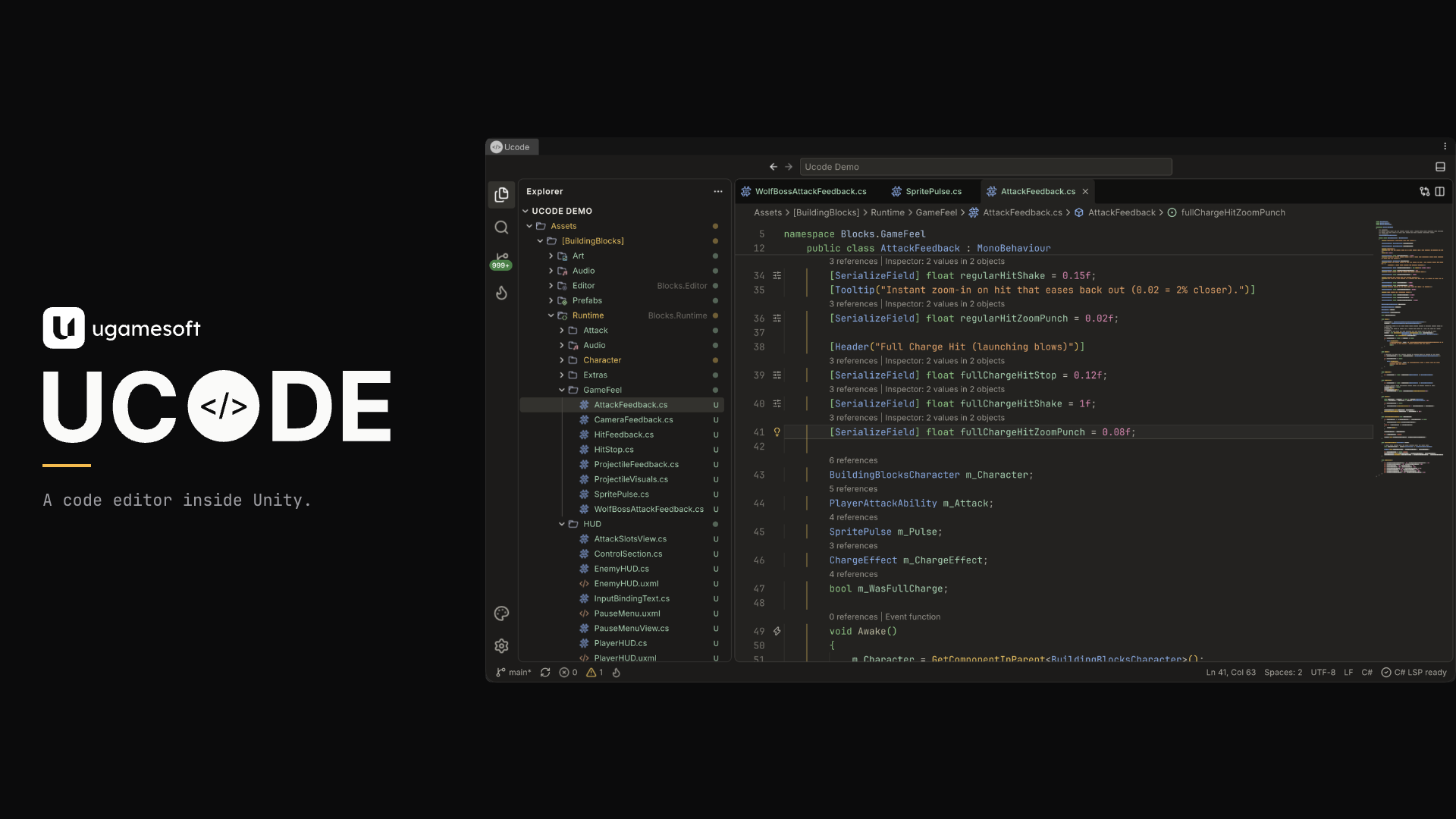The image size is (1456, 819).
Task: Collapse the GameFeel folder
Action: point(562,391)
